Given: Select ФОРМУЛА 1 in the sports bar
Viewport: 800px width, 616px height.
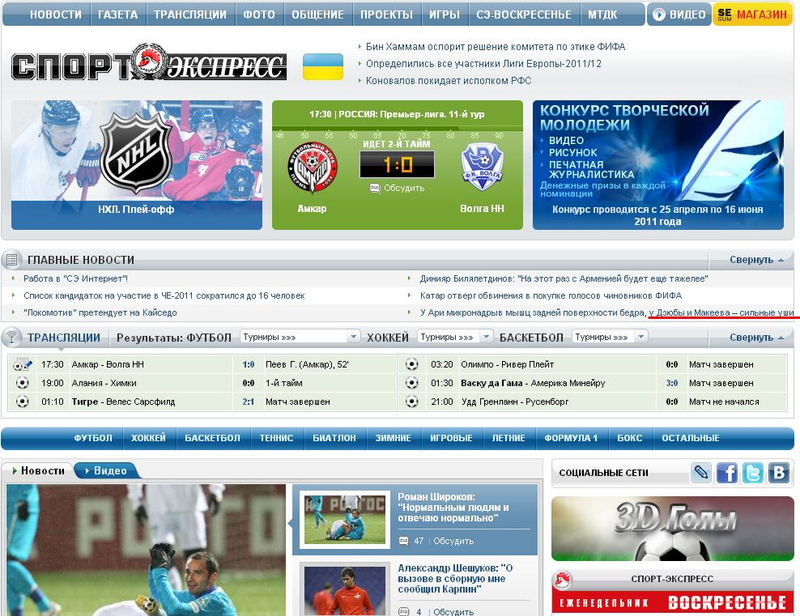Looking at the screenshot, I should click(571, 438).
